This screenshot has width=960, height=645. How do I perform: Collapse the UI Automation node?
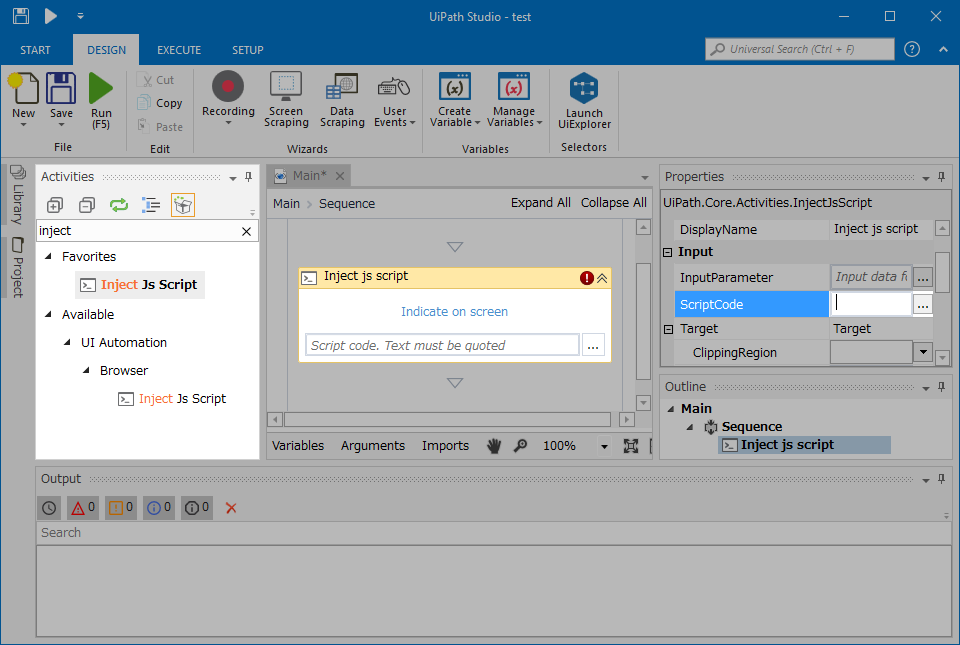[67, 343]
